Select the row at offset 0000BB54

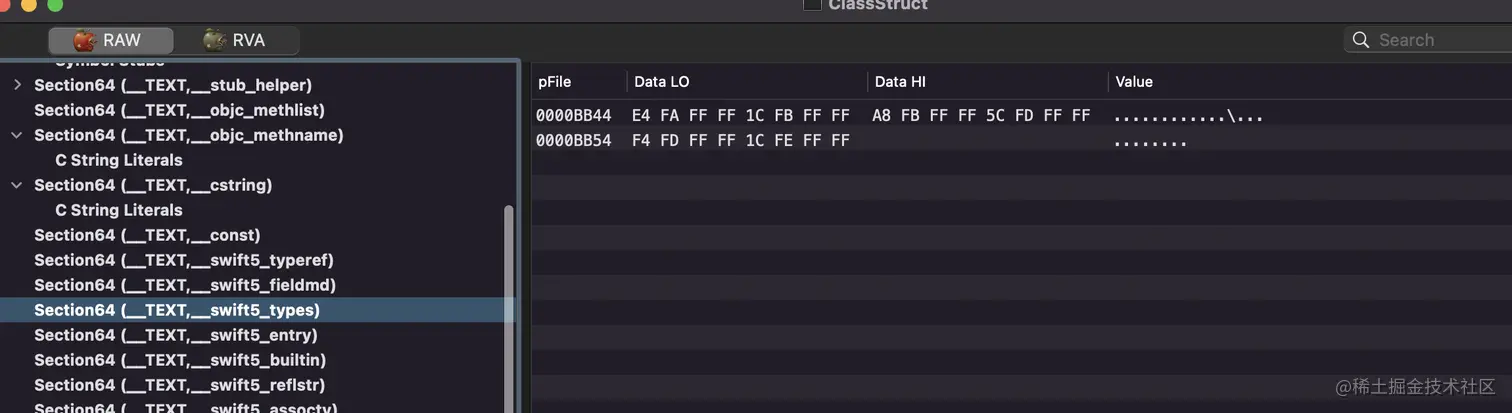click(573, 141)
